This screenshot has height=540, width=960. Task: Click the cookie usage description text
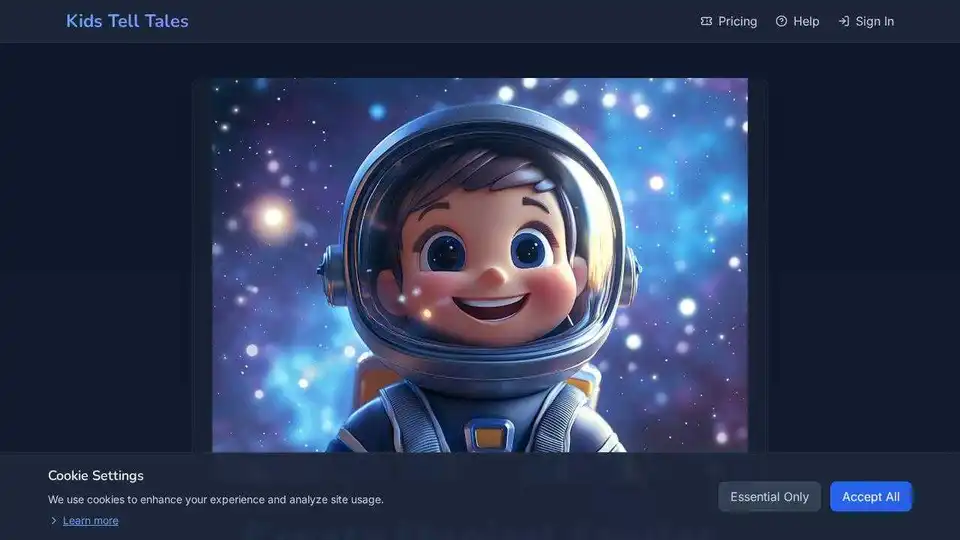(x=215, y=499)
